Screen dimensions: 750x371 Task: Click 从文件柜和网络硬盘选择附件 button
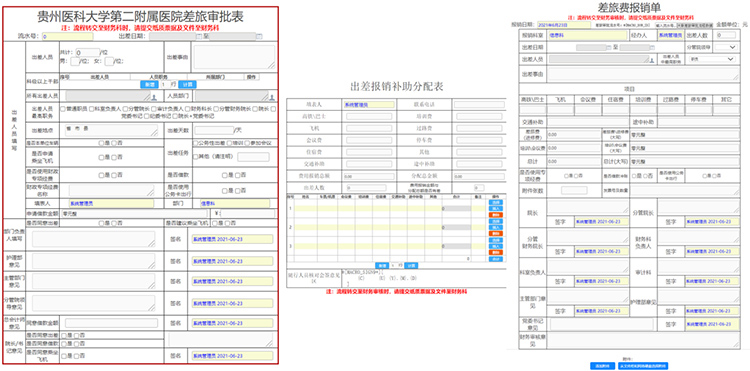642,366
